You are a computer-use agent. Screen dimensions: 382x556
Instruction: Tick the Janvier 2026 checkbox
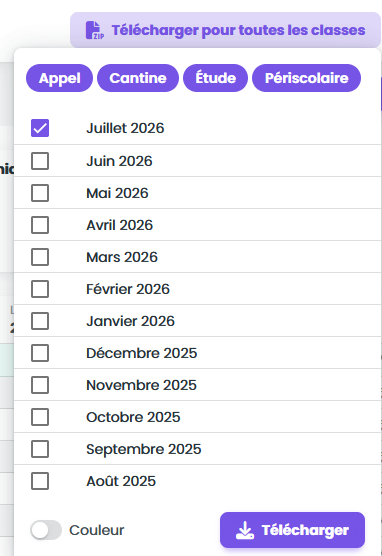point(40,321)
